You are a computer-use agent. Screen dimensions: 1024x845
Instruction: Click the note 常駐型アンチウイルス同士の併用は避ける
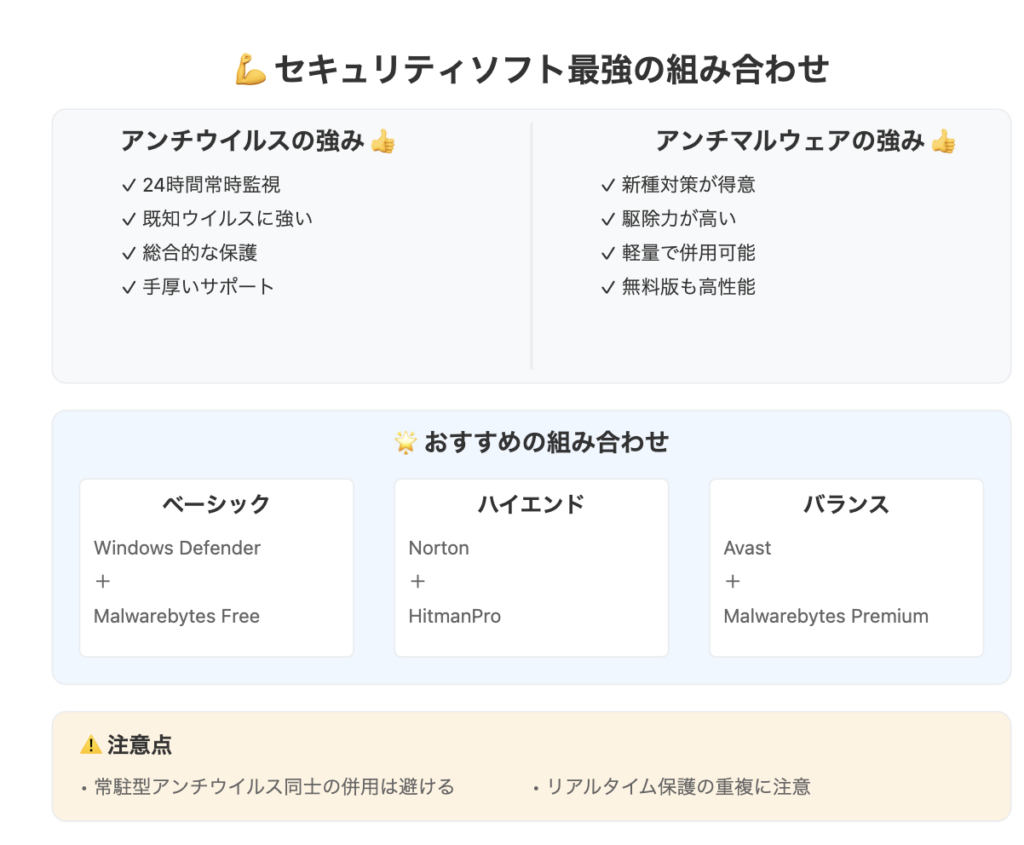(x=274, y=787)
